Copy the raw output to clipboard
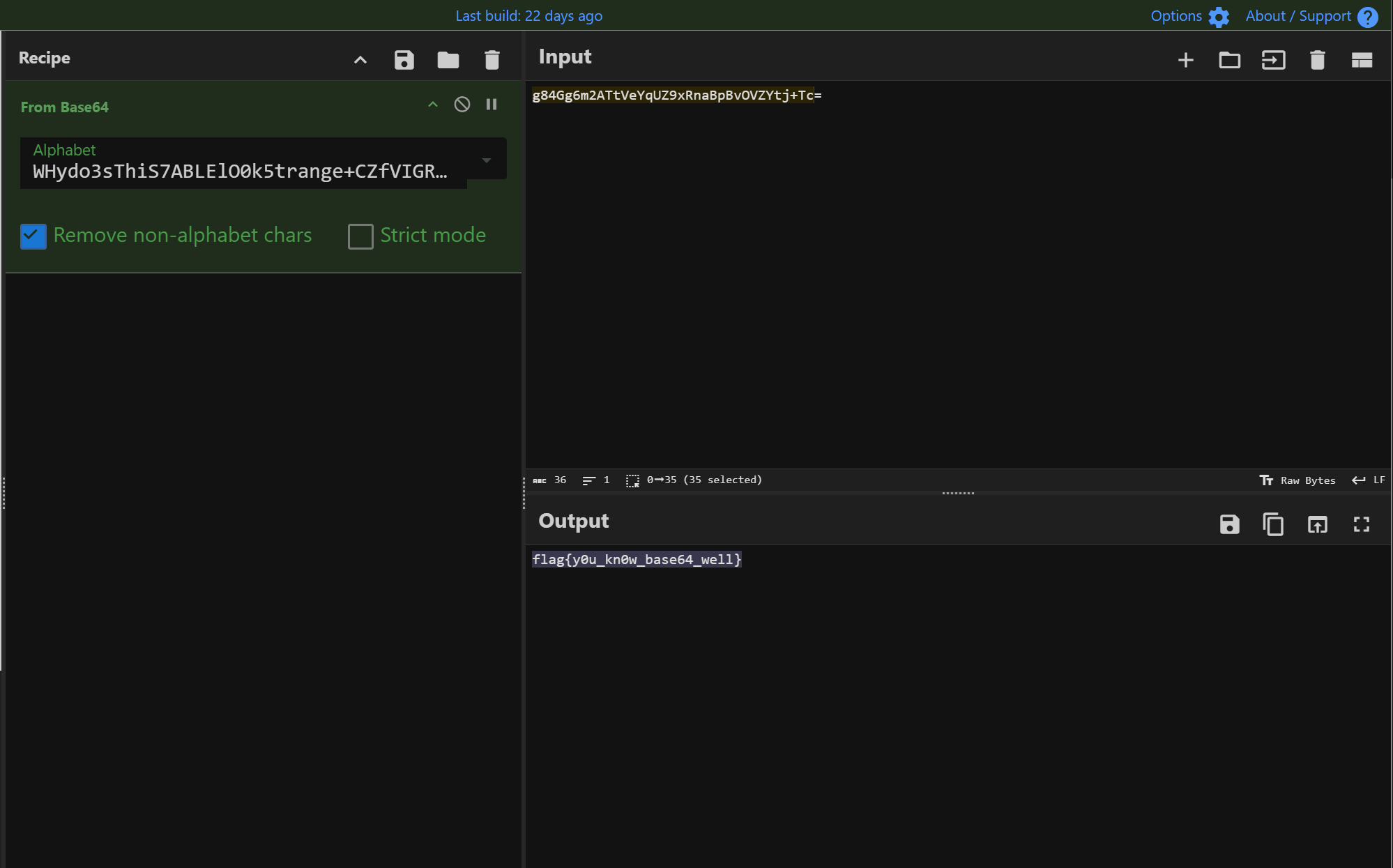This screenshot has height=868, width=1393. 1273,524
